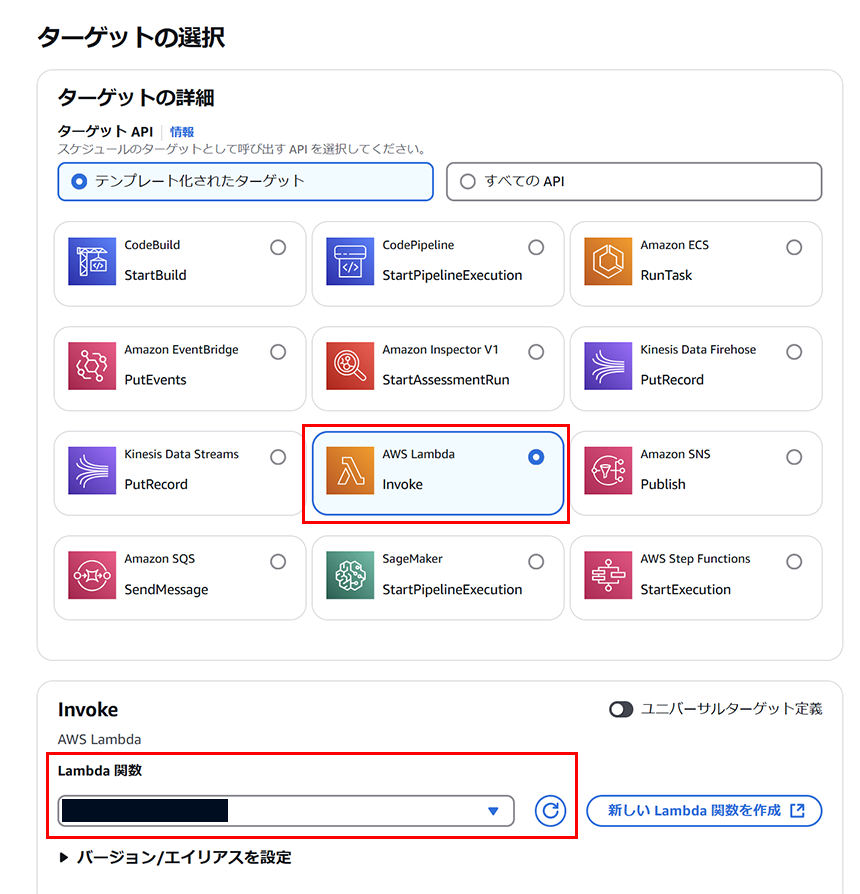The height and width of the screenshot is (894, 860).
Task: Select Kinesis Data Firehose radio button
Action: (794, 352)
